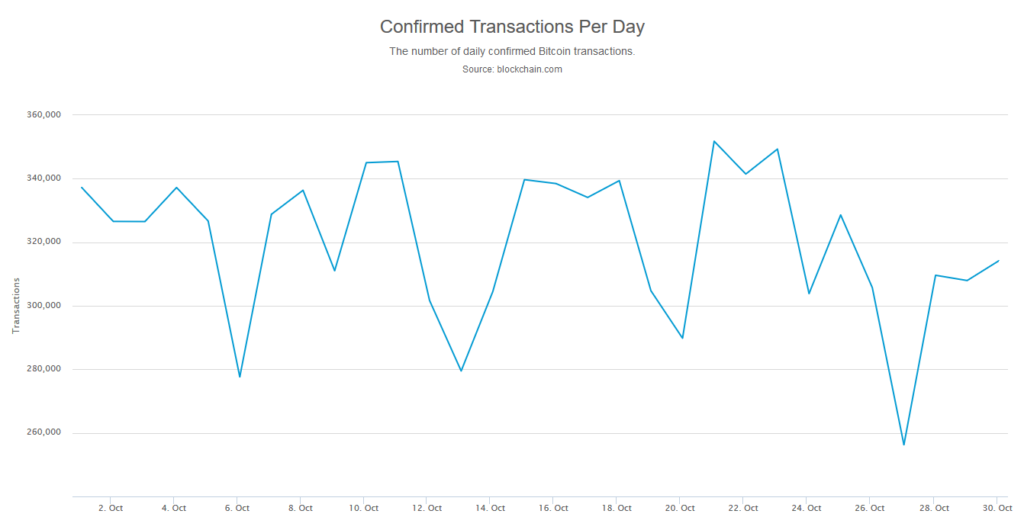Click the '10. Oct' x-axis label
This screenshot has height=530, width=1024.
(364, 508)
